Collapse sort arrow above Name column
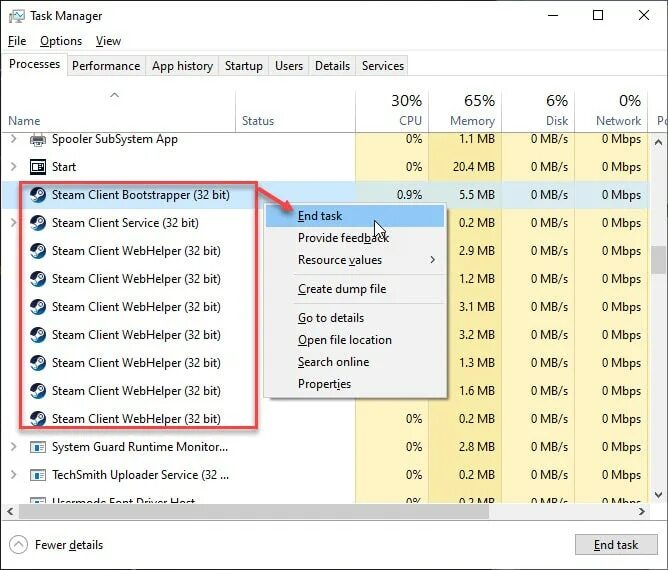 [x=114, y=95]
